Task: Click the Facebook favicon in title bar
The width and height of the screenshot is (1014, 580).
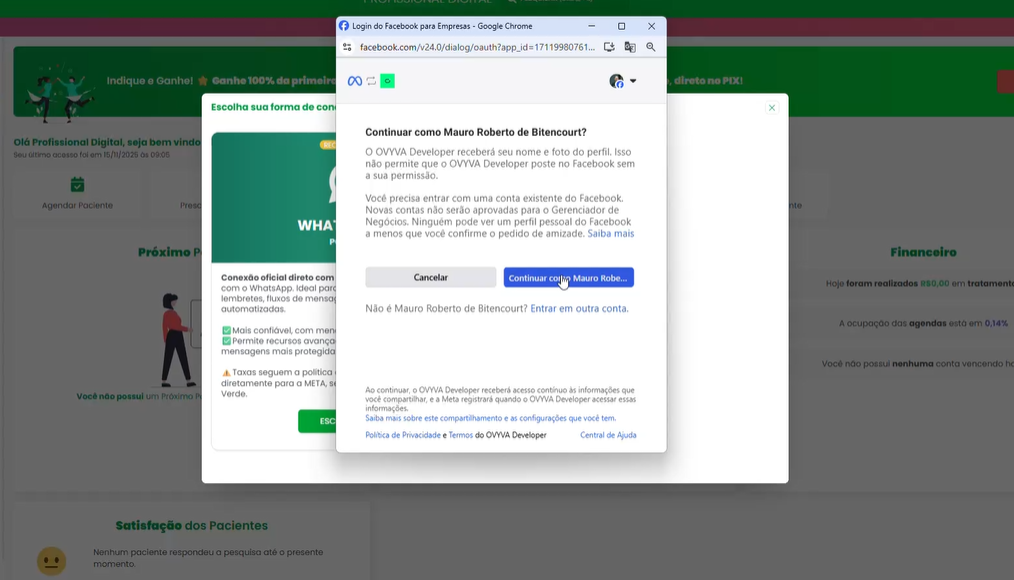Action: (x=344, y=26)
